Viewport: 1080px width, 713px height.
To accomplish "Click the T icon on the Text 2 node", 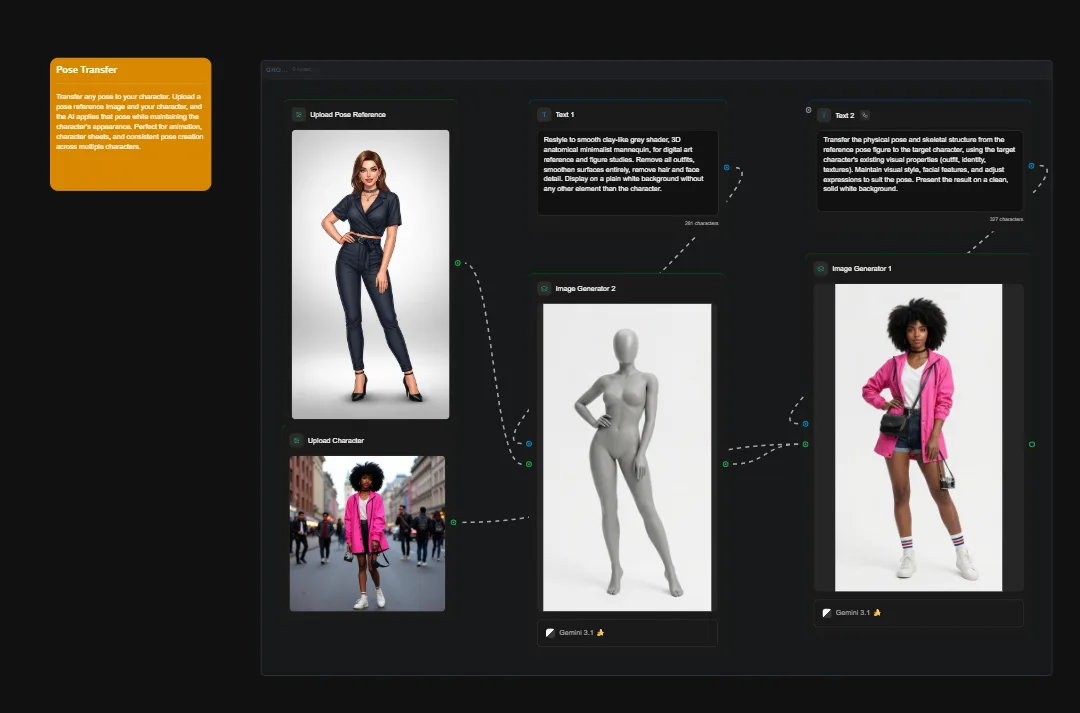I will tap(824, 115).
